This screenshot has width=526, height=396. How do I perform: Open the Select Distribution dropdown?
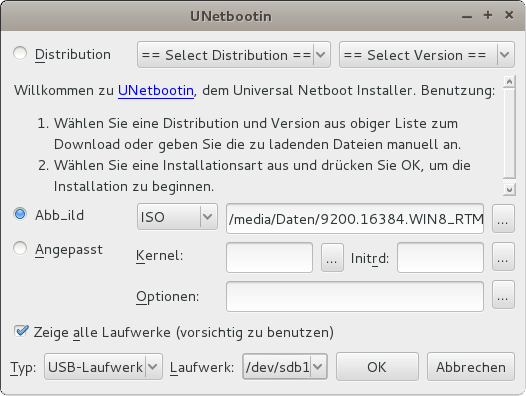click(x=234, y=55)
